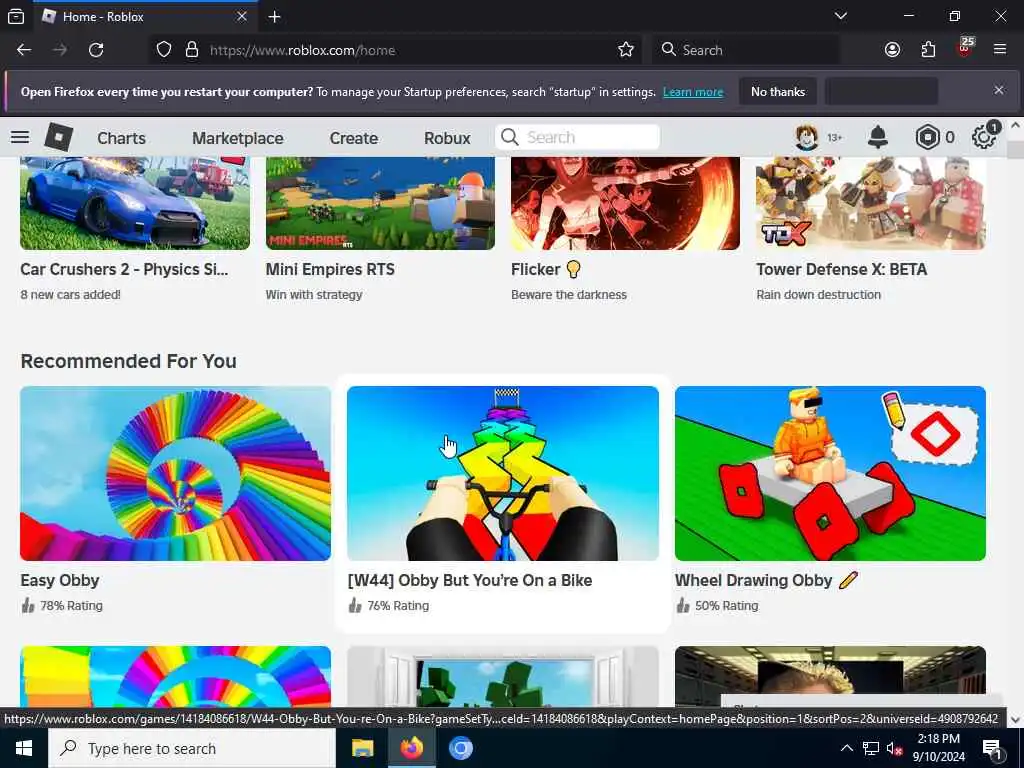The width and height of the screenshot is (1024, 768).
Task: Click the browser forward arrow
Action: point(59,50)
